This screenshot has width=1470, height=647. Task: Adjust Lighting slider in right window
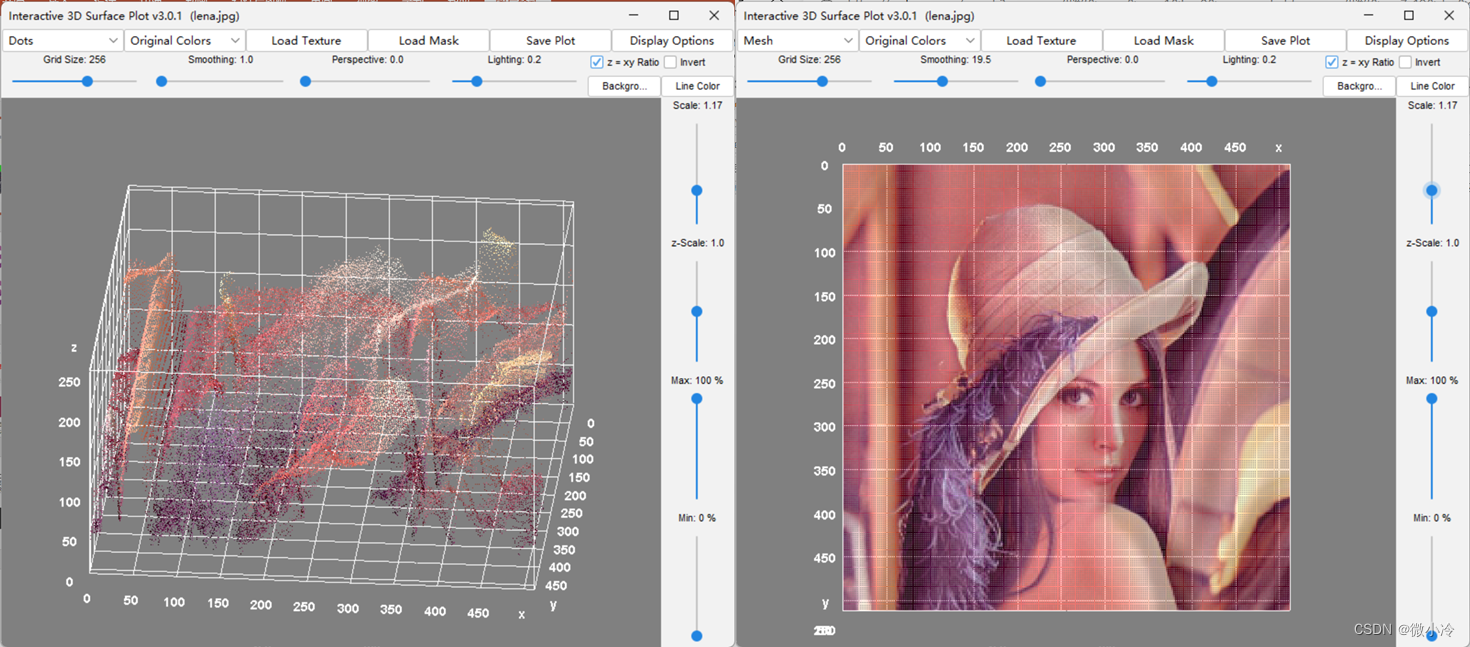point(1212,81)
